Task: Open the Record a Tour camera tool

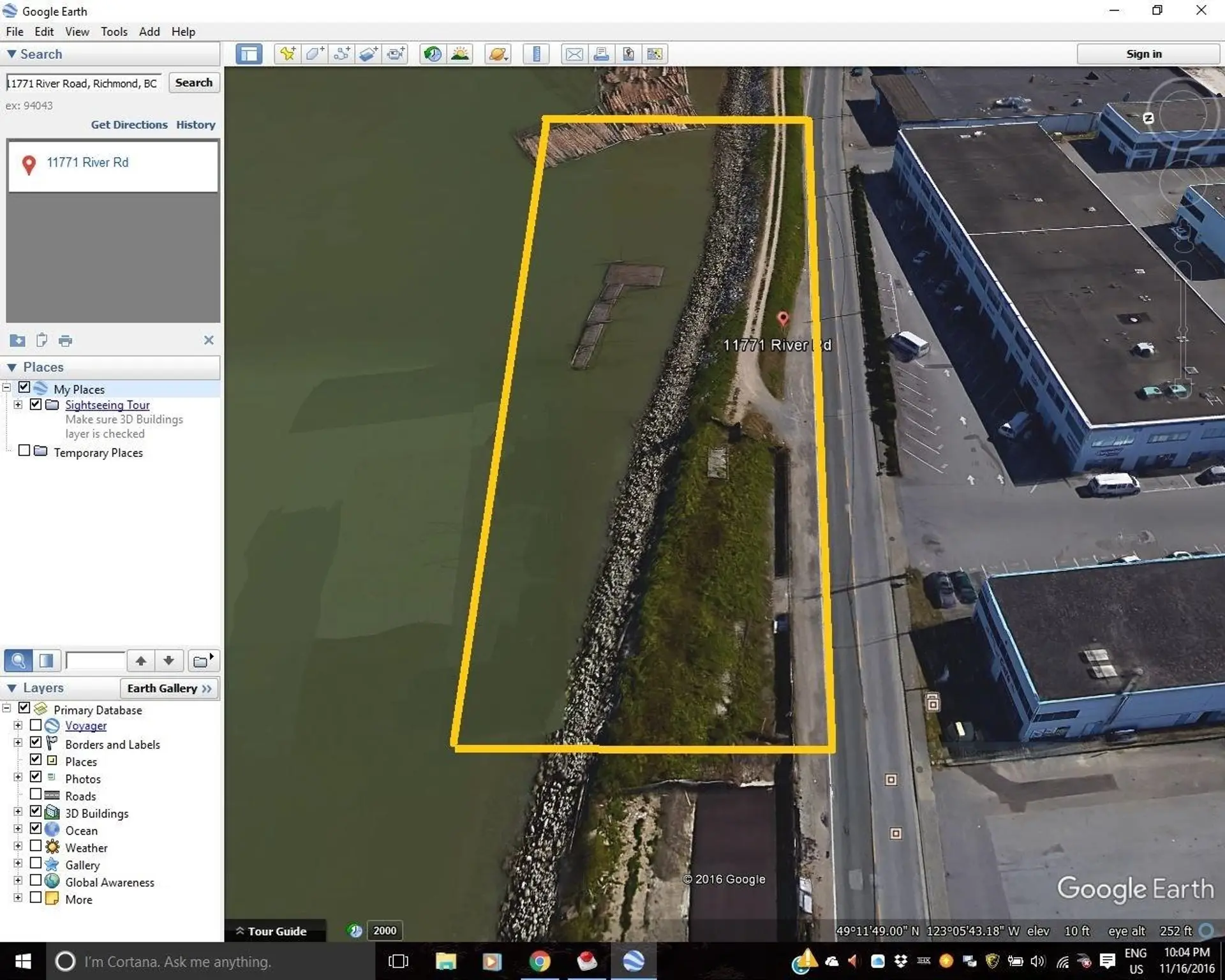Action: pyautogui.click(x=396, y=54)
